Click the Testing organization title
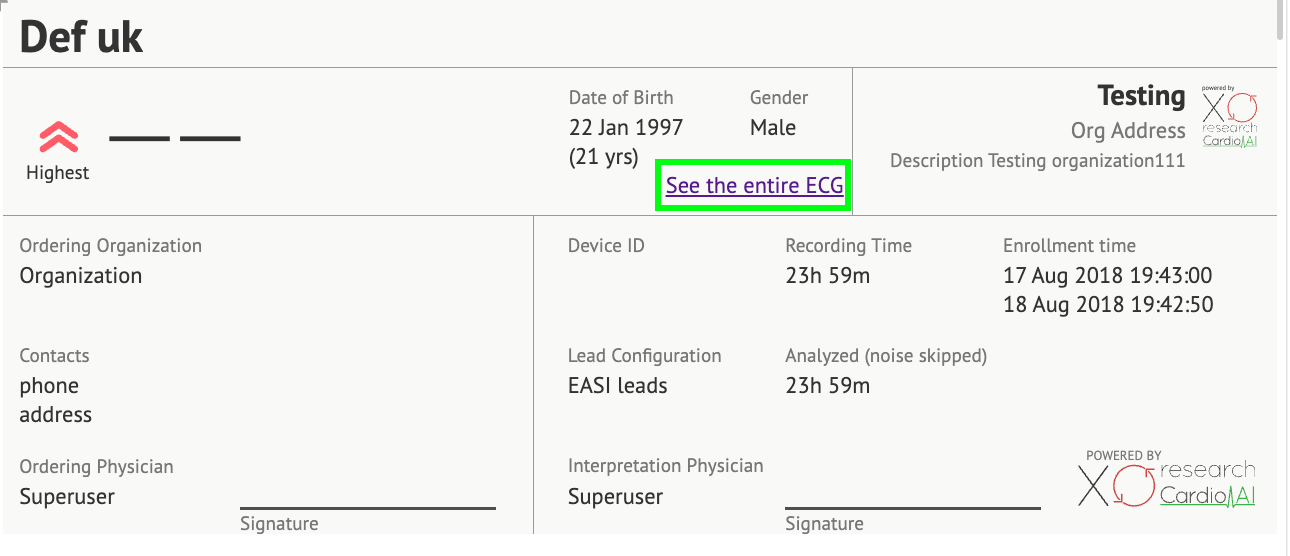 pyautogui.click(x=1141, y=96)
